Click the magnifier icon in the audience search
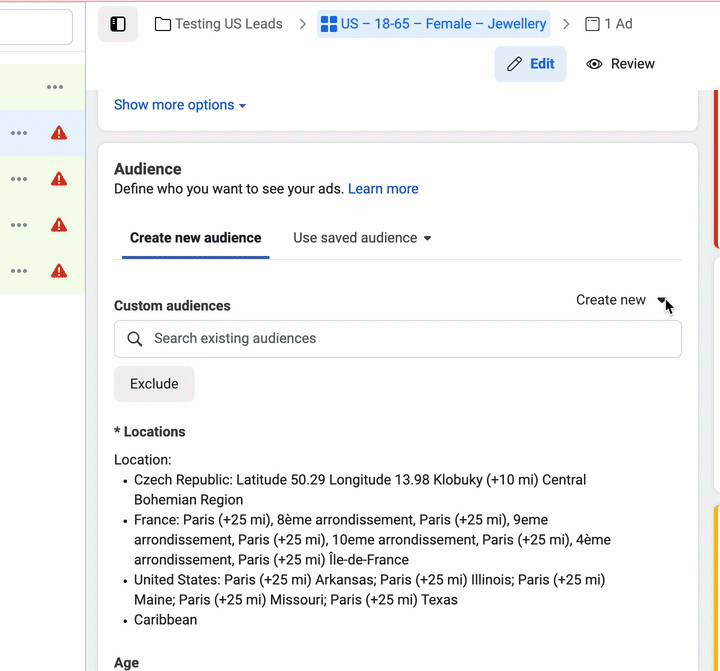The height and width of the screenshot is (671, 720). pos(135,339)
